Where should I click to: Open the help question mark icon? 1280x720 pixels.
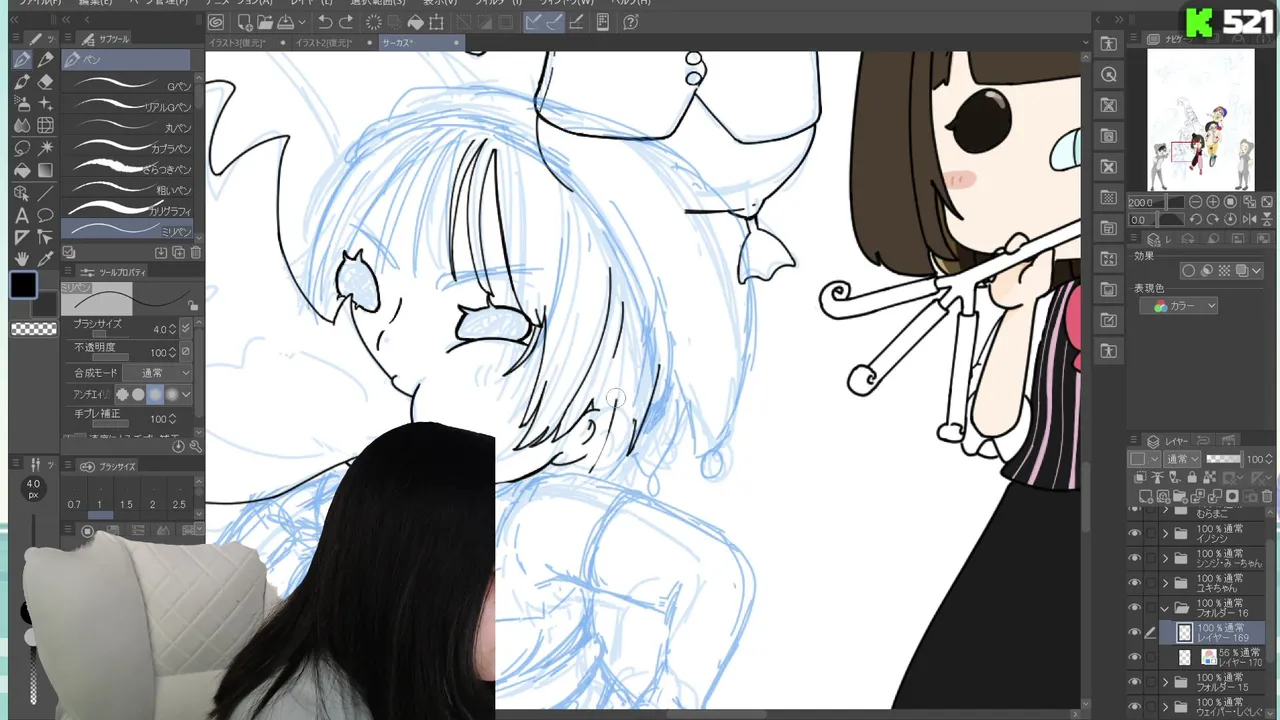(x=631, y=22)
